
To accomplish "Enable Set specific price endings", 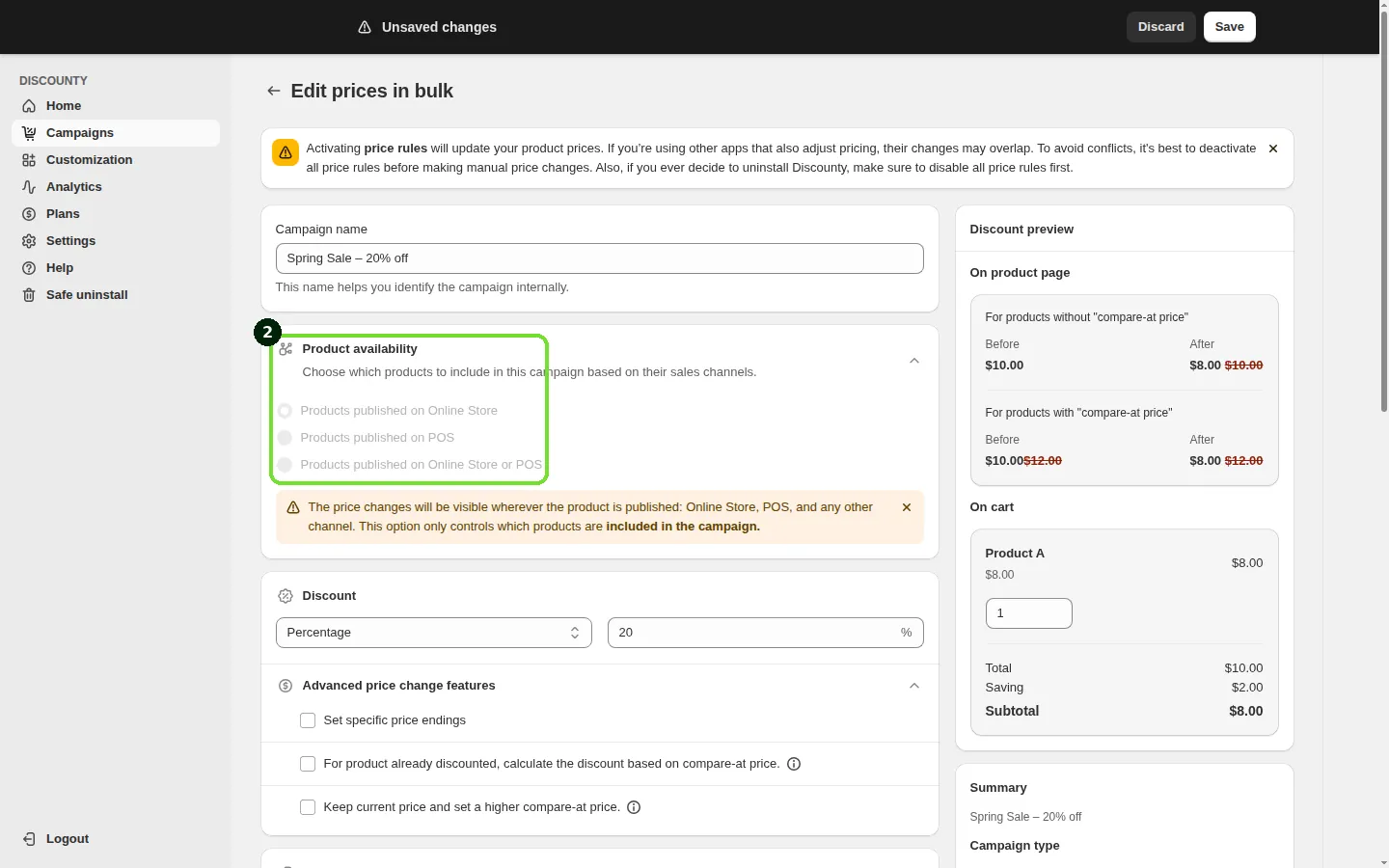I will [x=308, y=720].
